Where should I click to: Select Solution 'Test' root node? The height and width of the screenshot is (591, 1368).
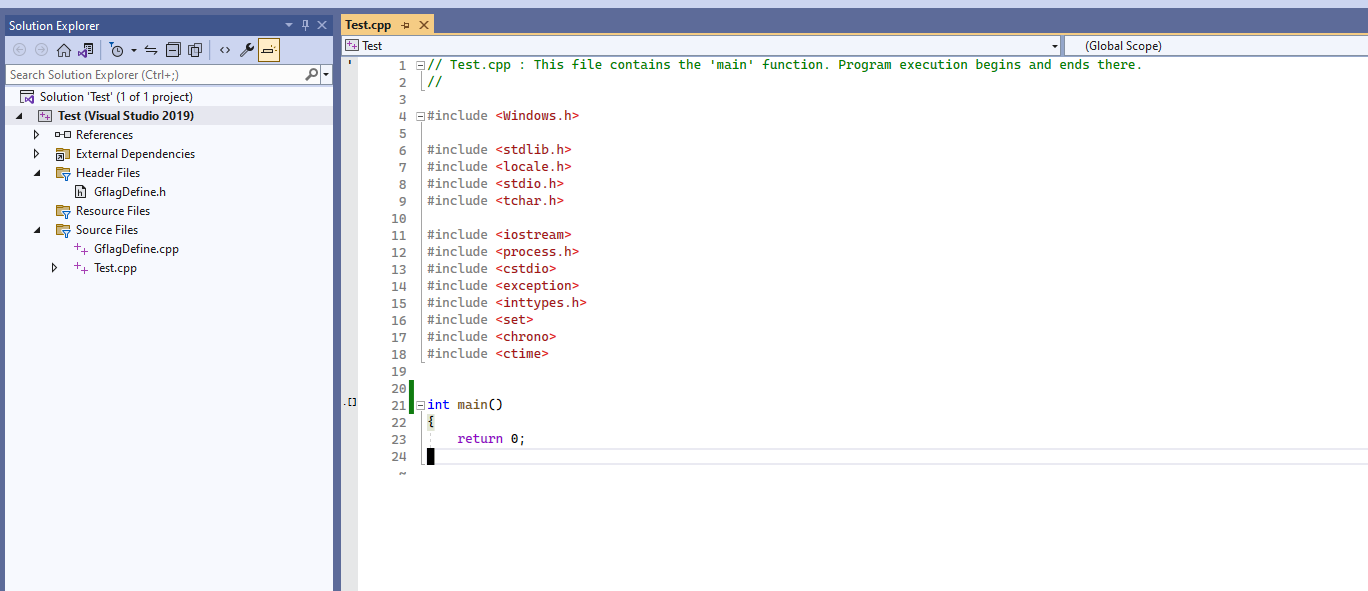point(116,97)
